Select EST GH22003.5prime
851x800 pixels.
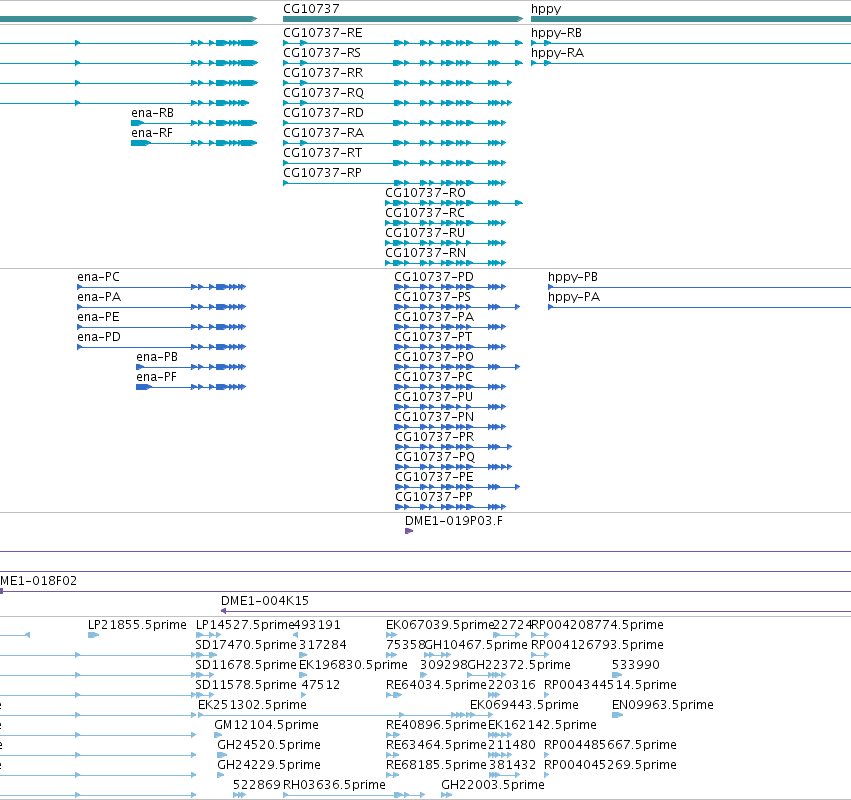[493, 785]
